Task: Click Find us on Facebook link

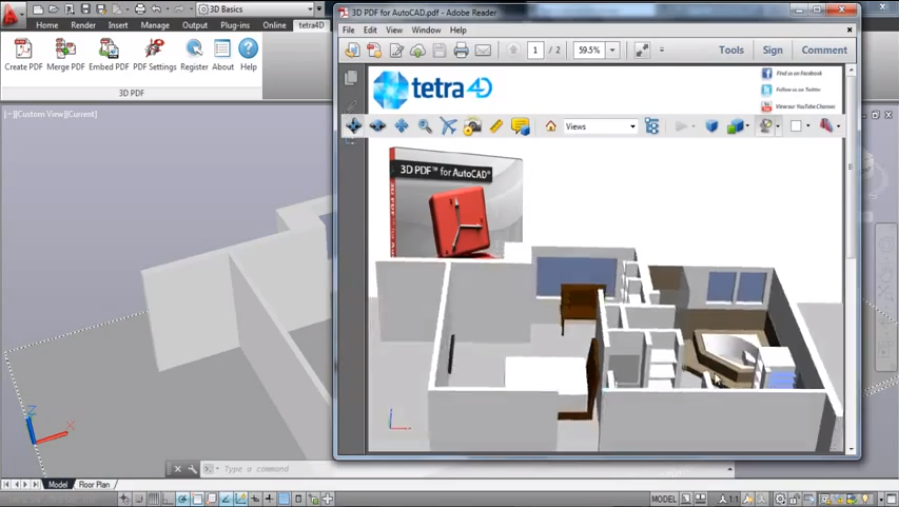Action: pos(792,73)
